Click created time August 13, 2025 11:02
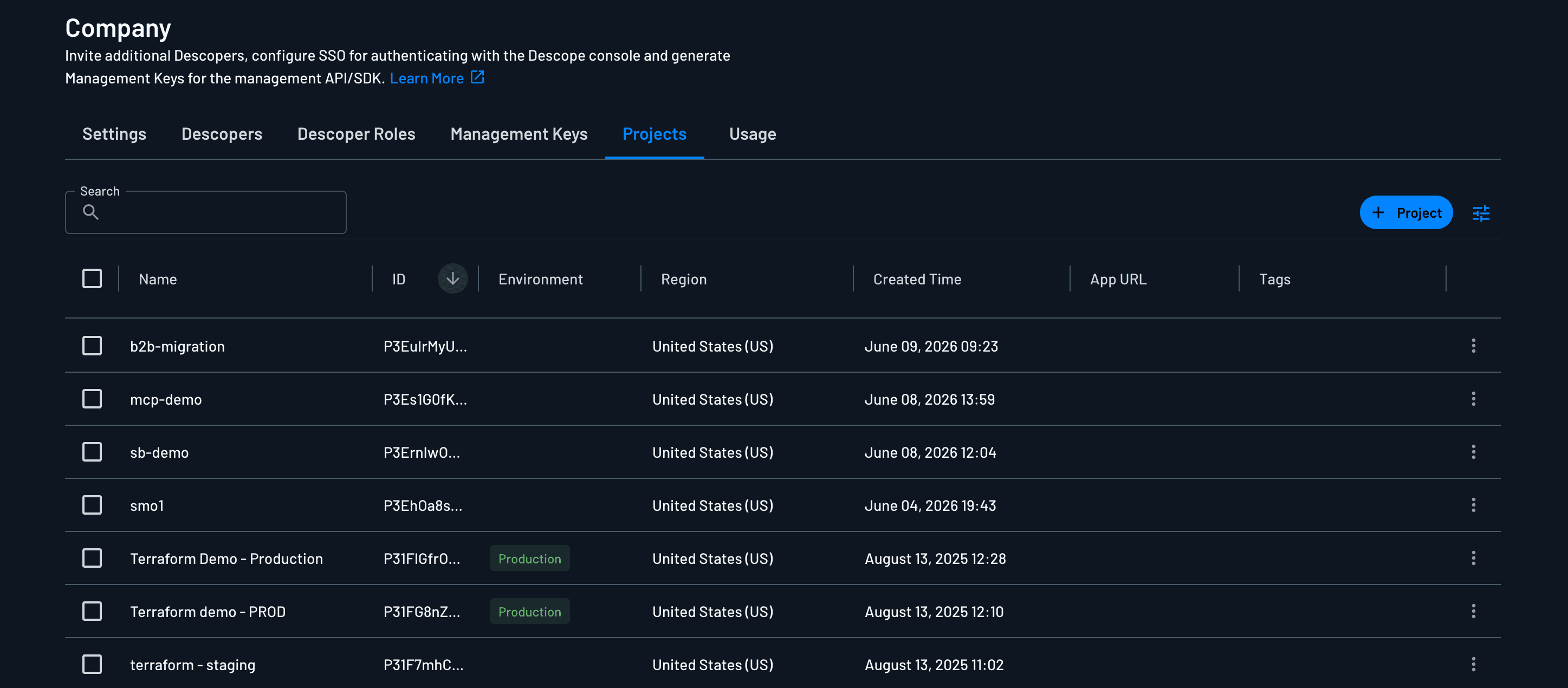Viewport: 1568px width, 688px height. (934, 664)
